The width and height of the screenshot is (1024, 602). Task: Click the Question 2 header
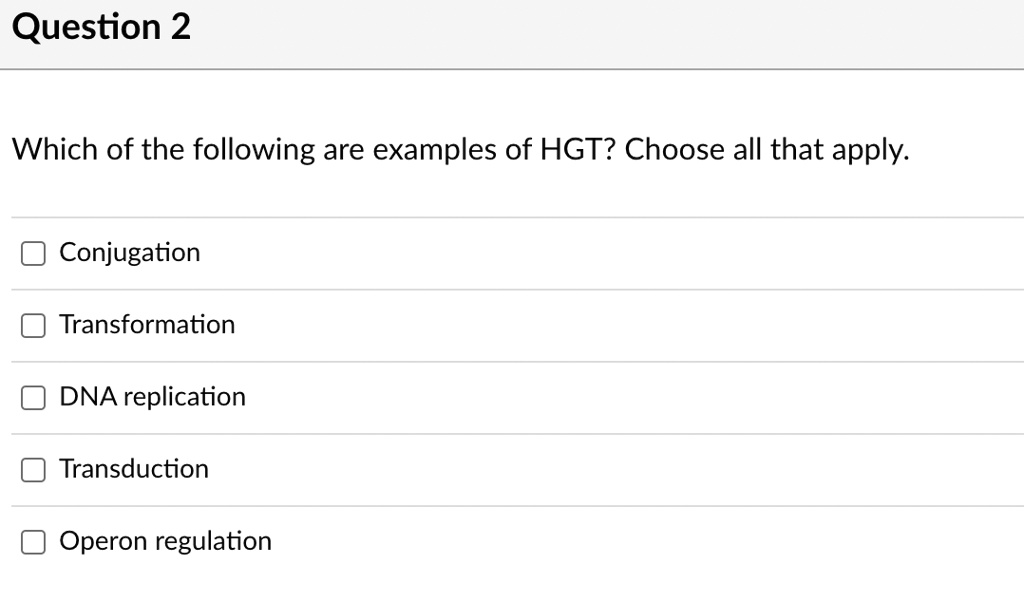100,27
